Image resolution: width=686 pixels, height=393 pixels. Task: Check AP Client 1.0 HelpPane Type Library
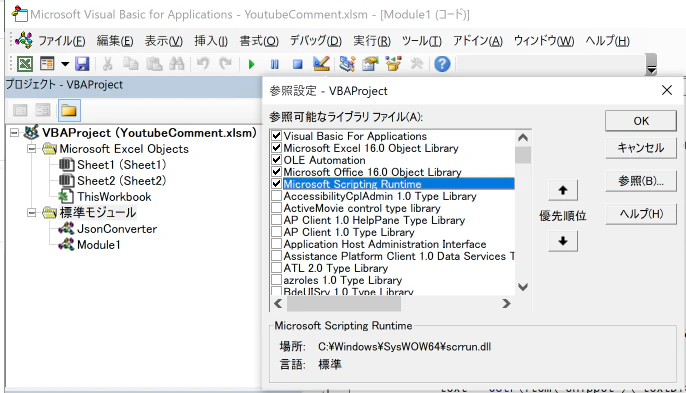(x=276, y=220)
